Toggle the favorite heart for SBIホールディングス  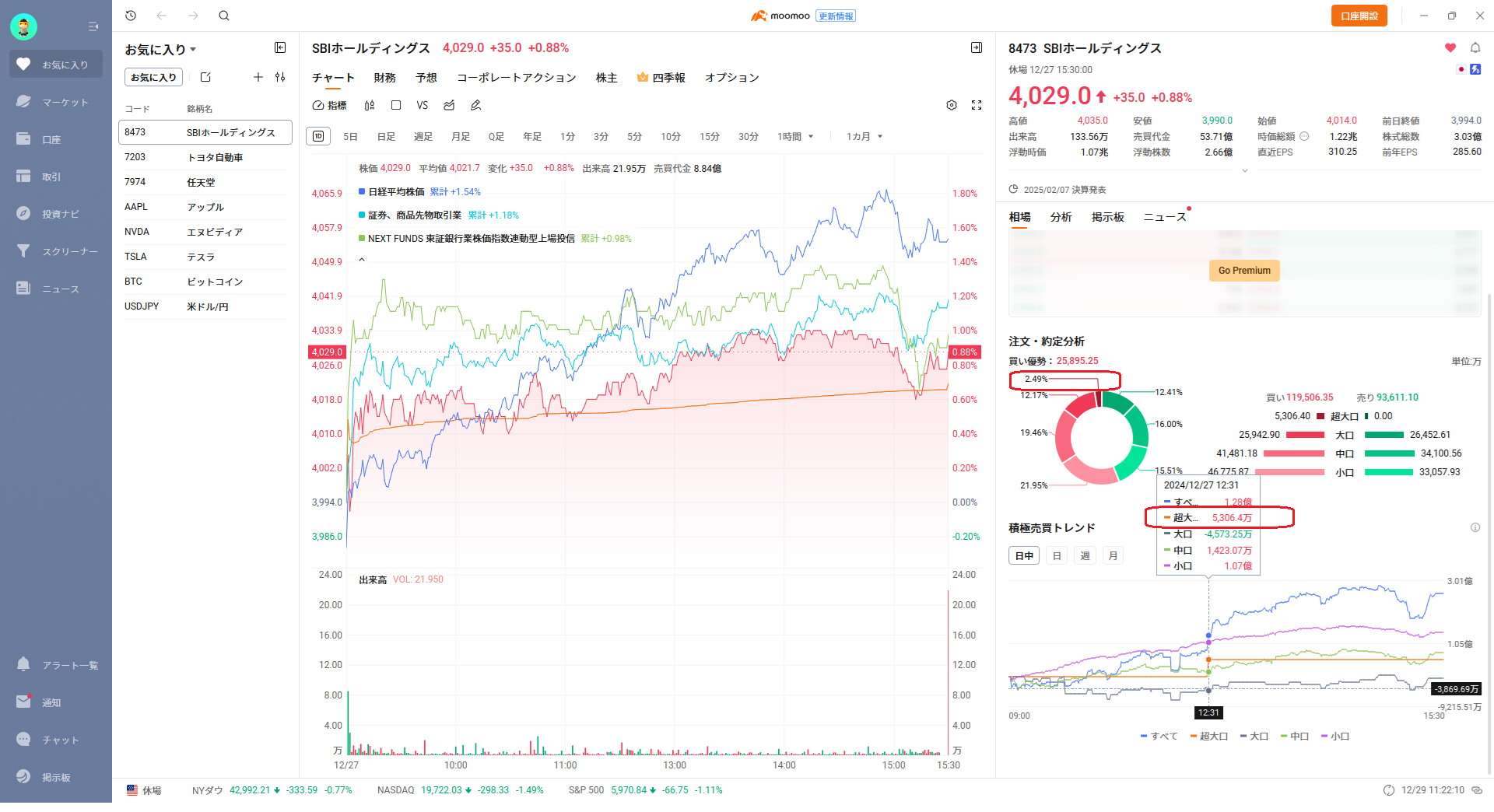1450,48
